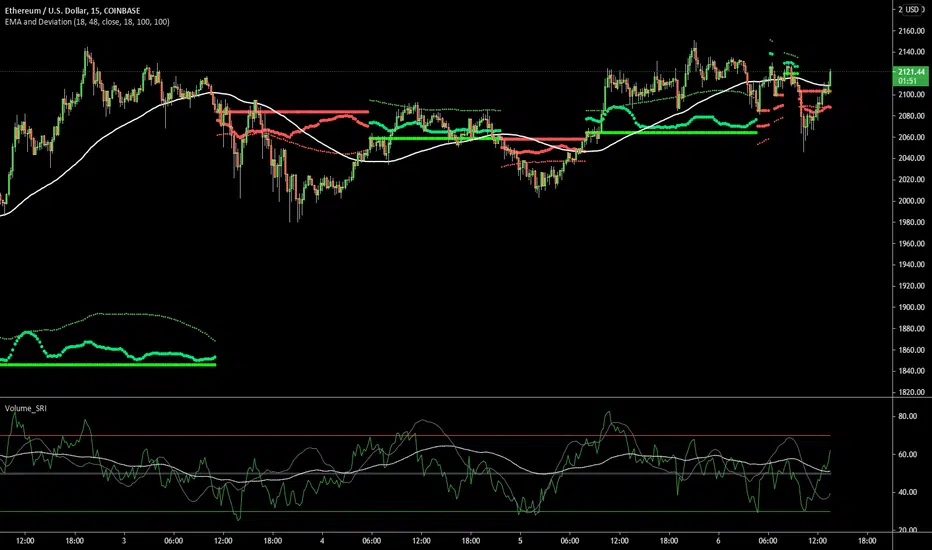The height and width of the screenshot is (550, 932).
Task: Select the EMA and Deviation indicator legend
Action: pyautogui.click(x=87, y=22)
